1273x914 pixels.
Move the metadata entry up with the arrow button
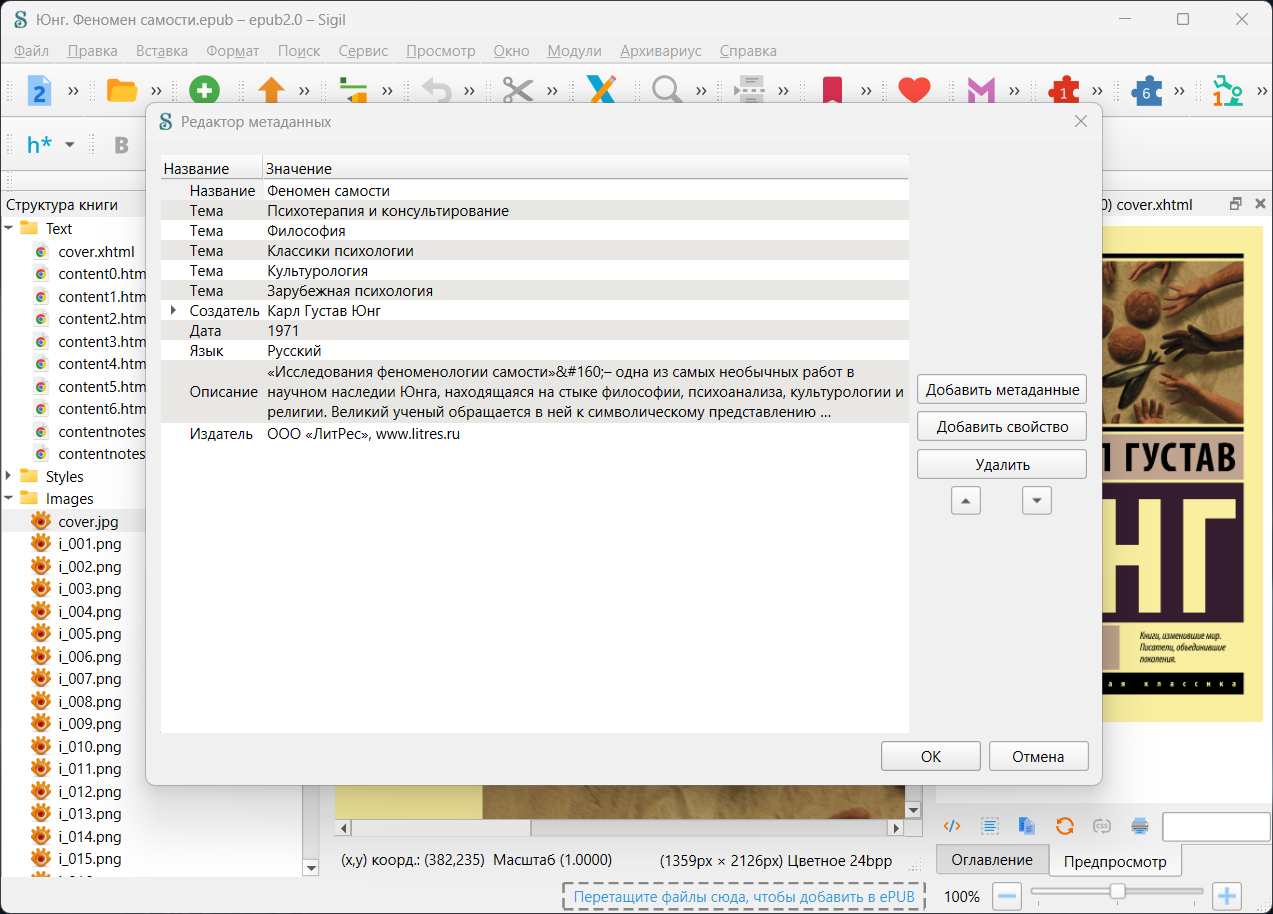966,500
